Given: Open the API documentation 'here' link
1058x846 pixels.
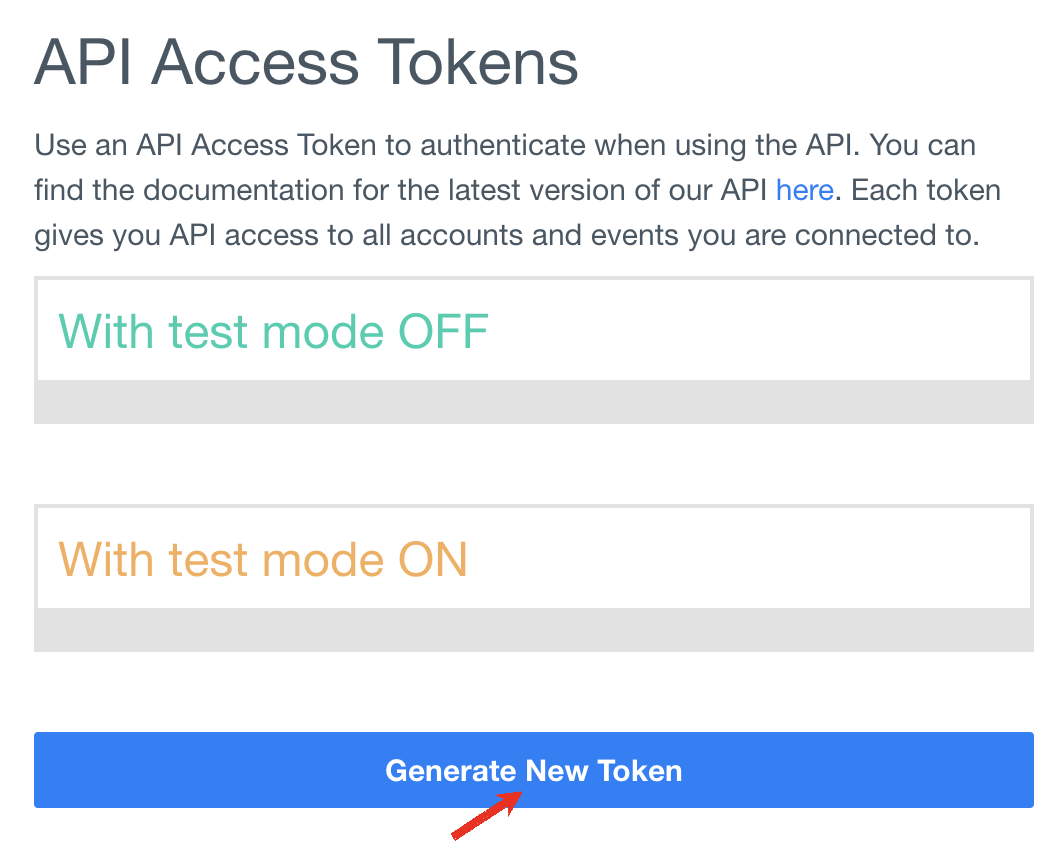Looking at the screenshot, I should coord(804,190).
